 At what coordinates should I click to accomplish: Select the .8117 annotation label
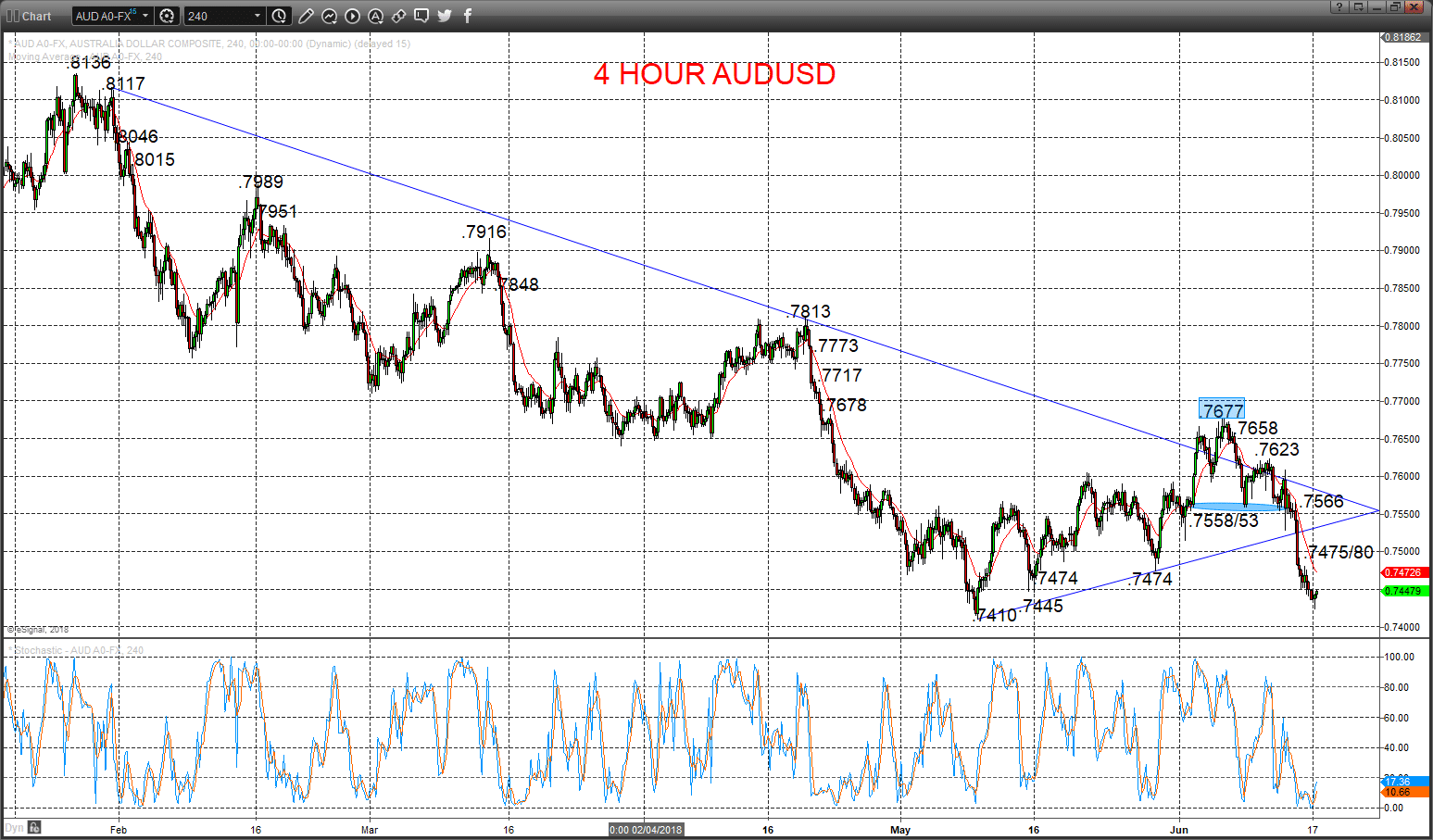pyautogui.click(x=123, y=83)
